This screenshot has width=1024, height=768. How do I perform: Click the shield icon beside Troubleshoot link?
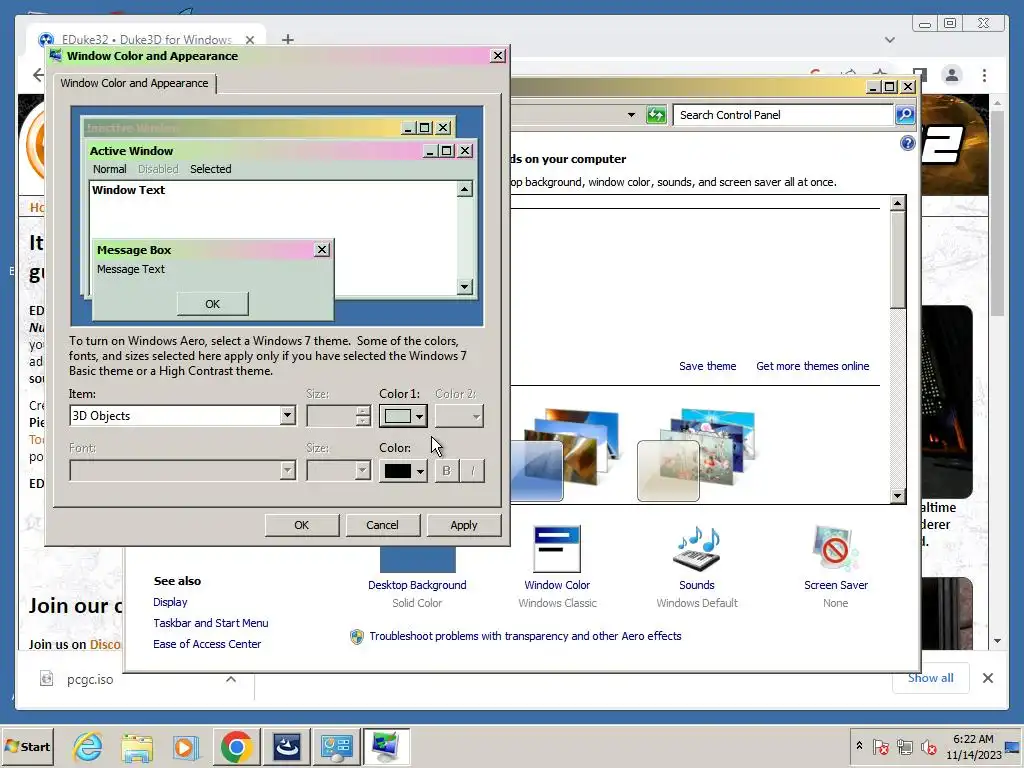click(357, 637)
